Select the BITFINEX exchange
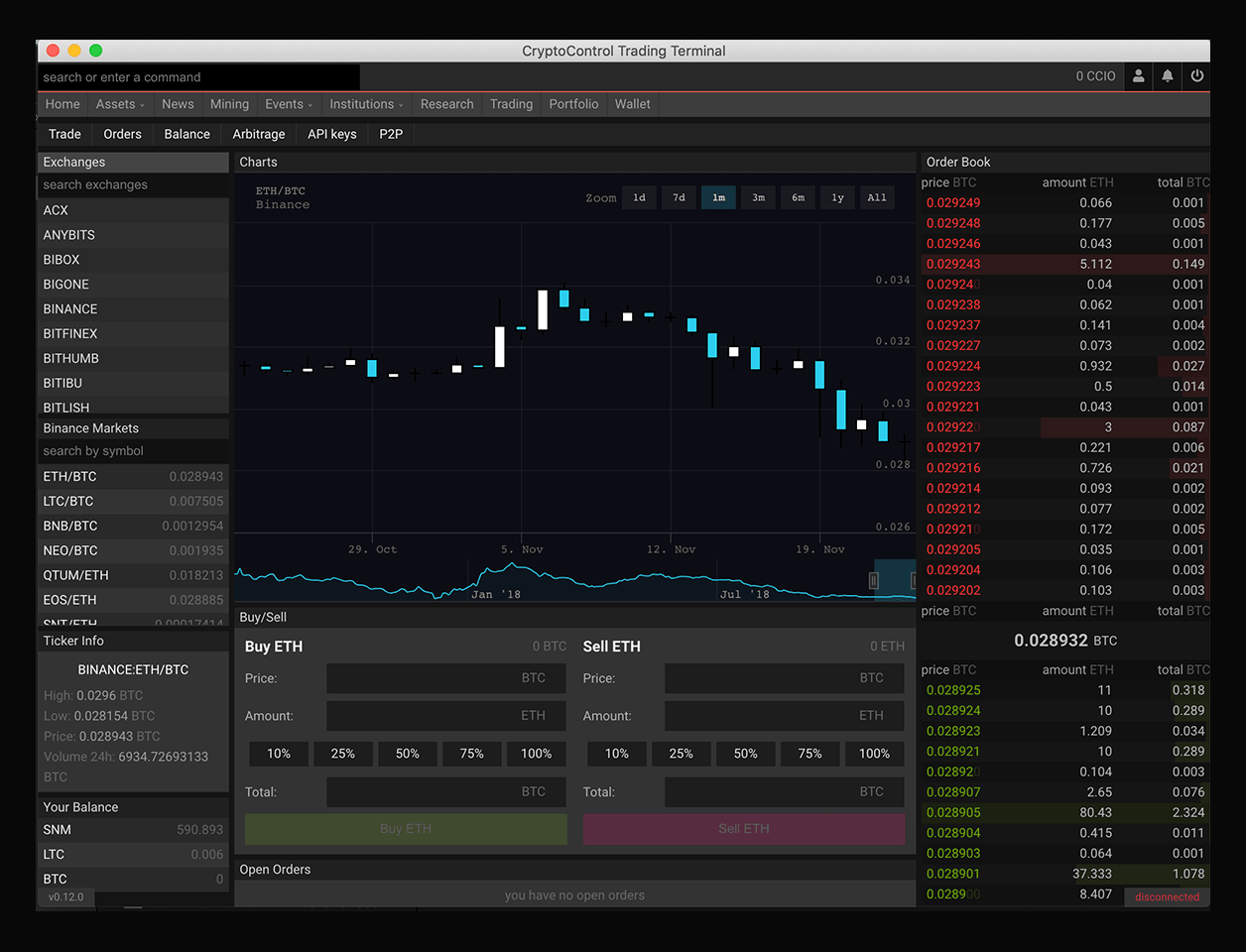The height and width of the screenshot is (952, 1246). coord(133,334)
